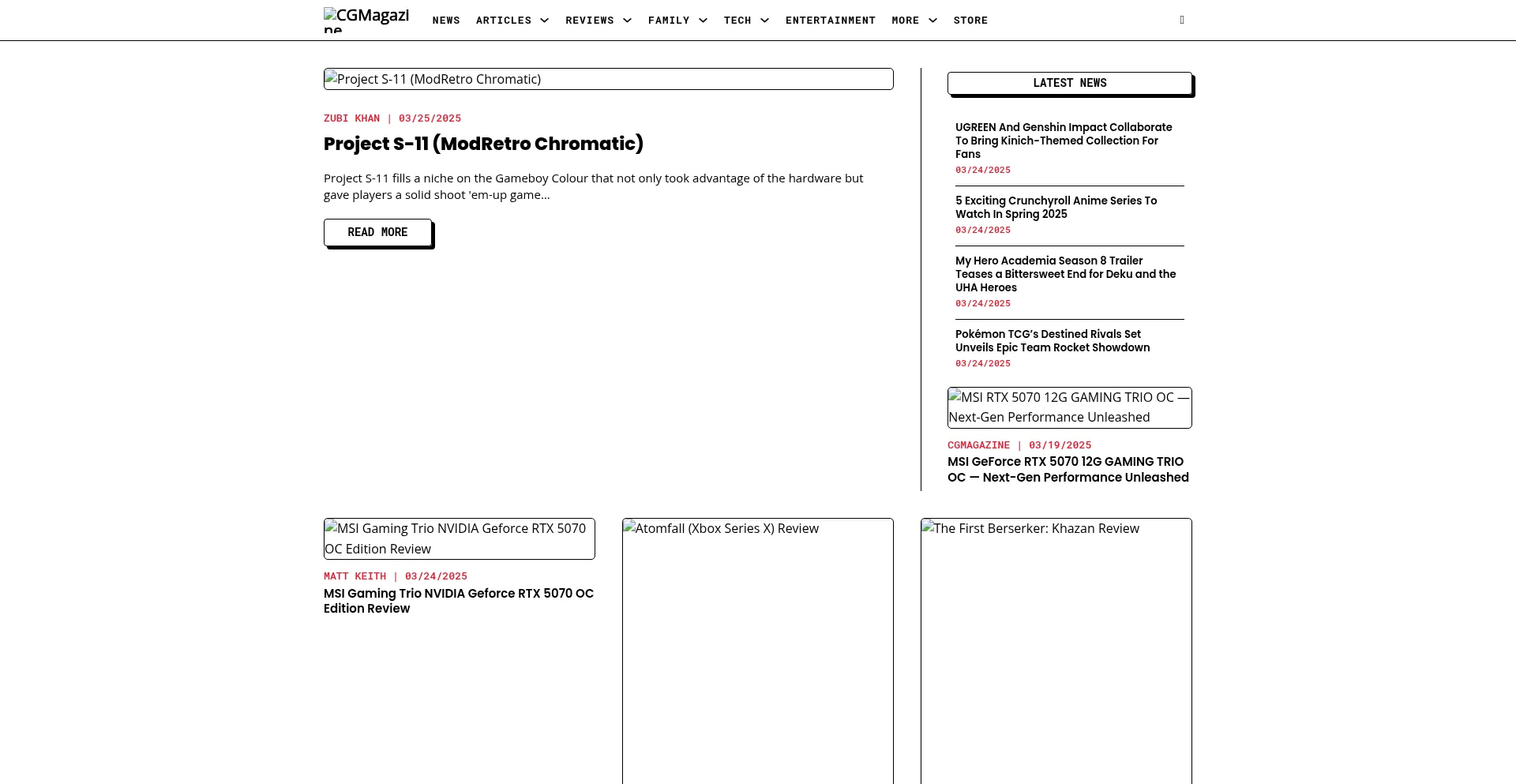Open The First Berserker: Khazan Review image
1516x784 pixels.
[1056, 651]
